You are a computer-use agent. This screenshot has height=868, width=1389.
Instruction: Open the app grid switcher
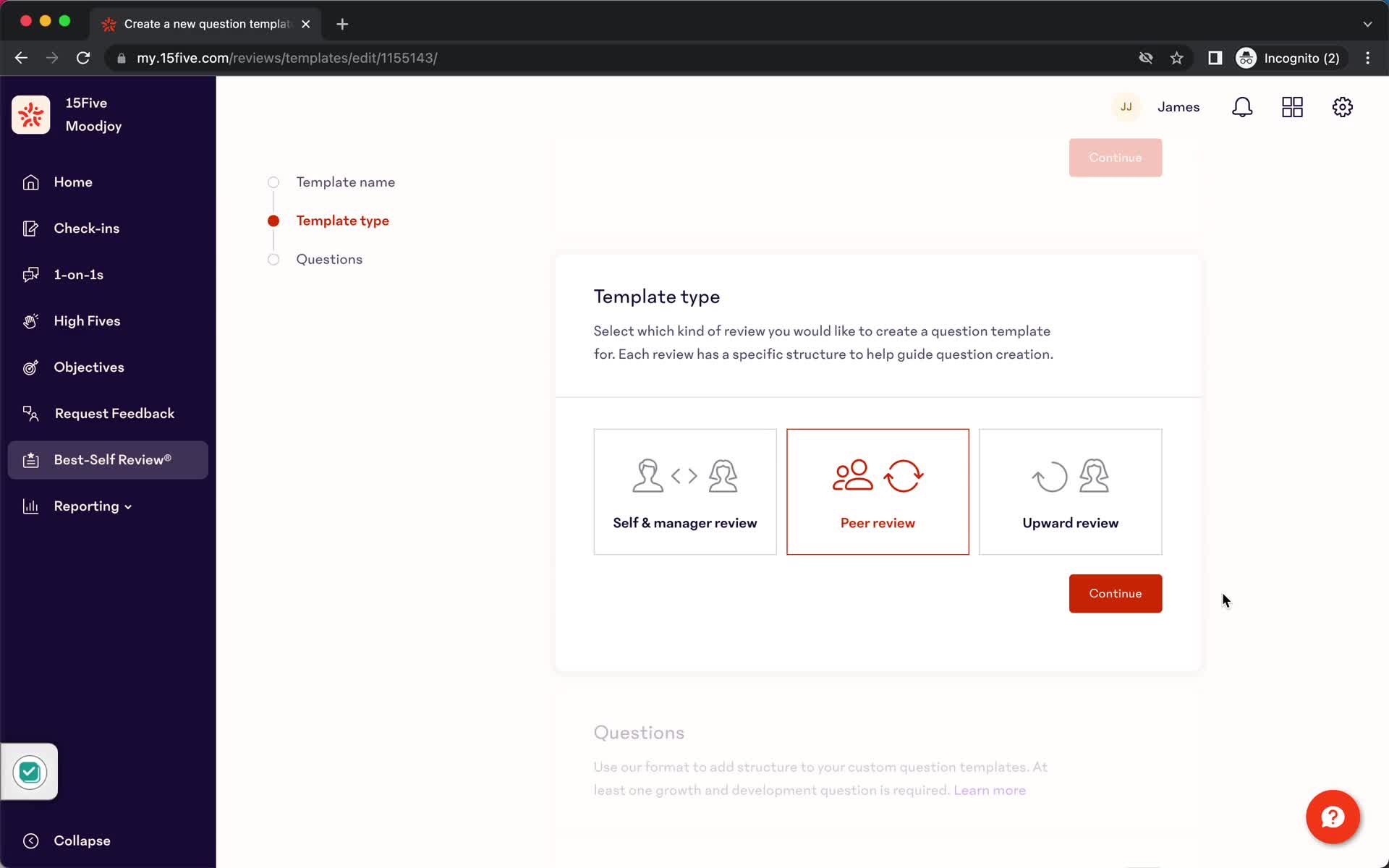tap(1293, 107)
